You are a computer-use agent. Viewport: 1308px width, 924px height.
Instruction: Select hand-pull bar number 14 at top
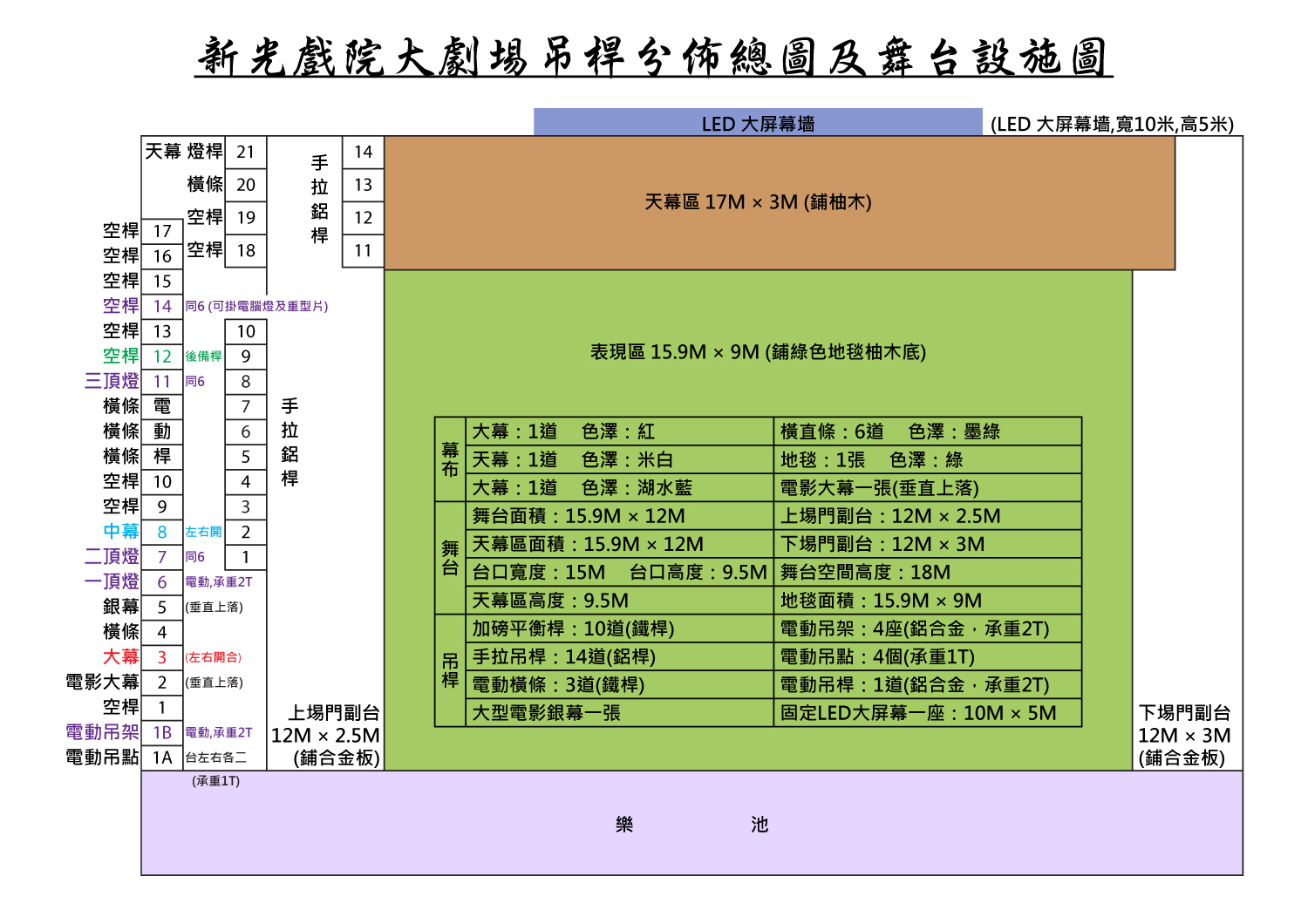pos(364,153)
